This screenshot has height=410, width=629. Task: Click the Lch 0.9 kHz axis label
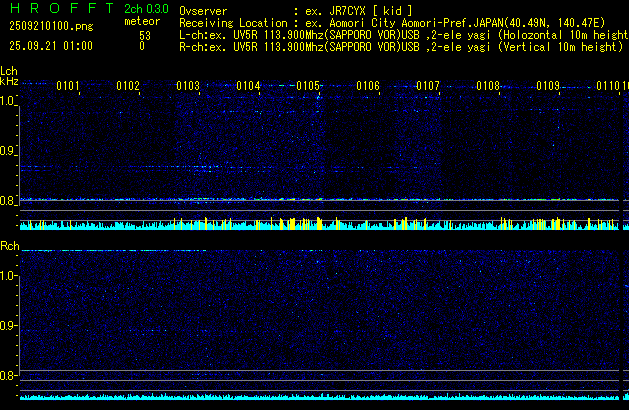click(10, 151)
